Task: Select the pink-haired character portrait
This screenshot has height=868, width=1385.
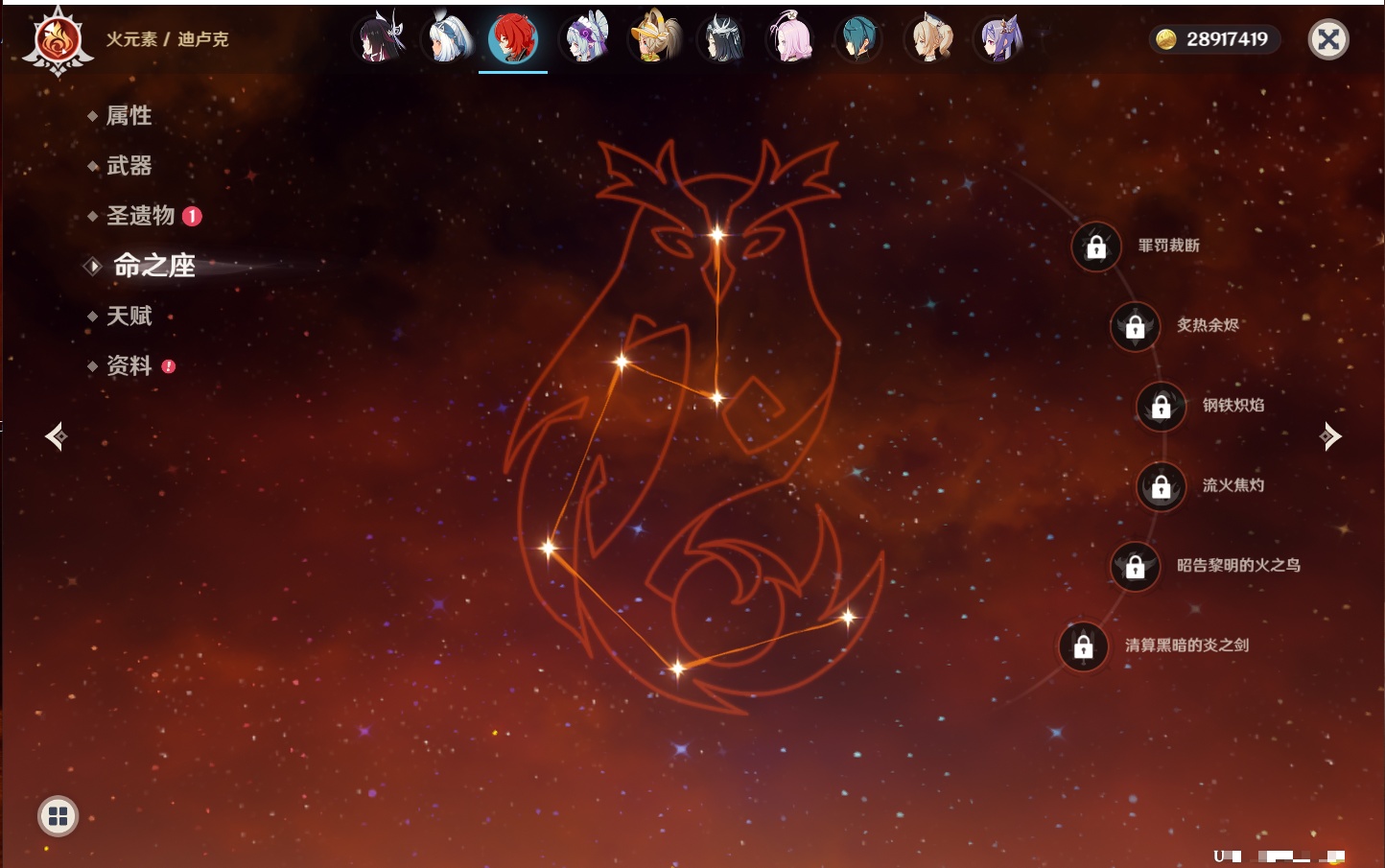Action: [791, 38]
